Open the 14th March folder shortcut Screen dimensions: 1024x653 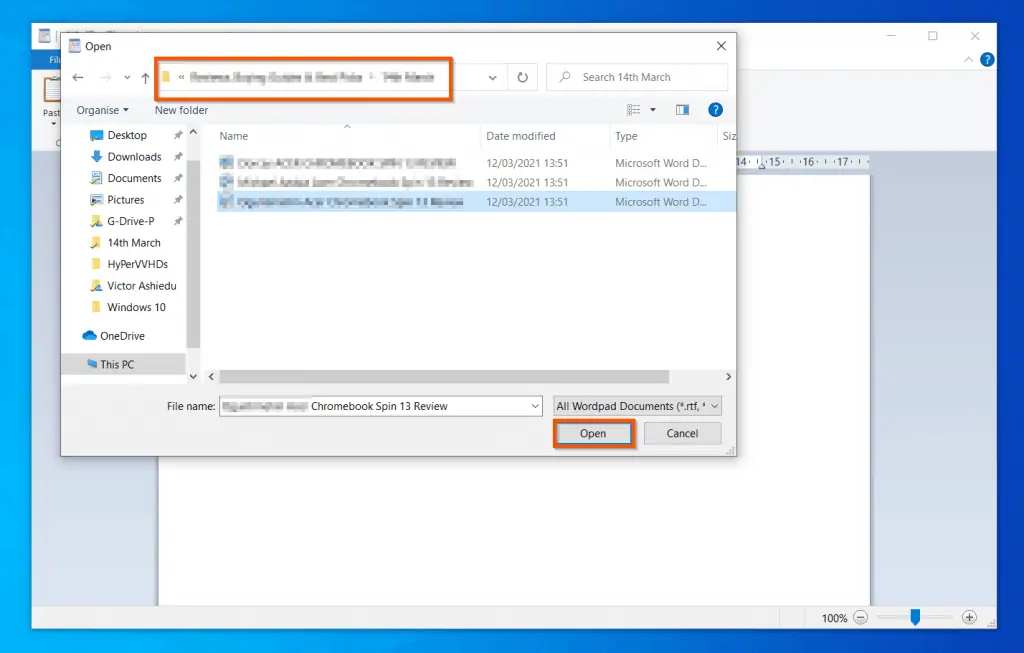(x=134, y=243)
